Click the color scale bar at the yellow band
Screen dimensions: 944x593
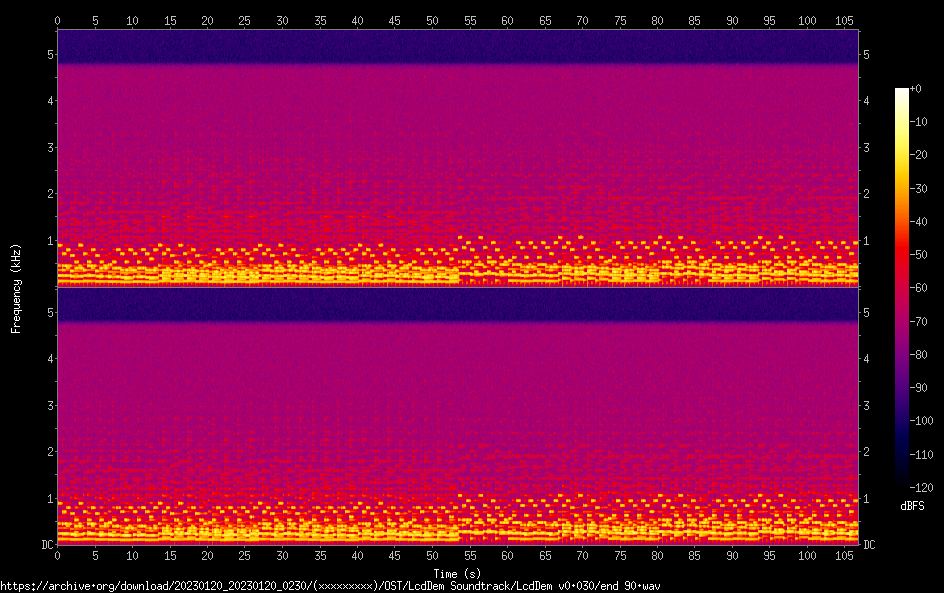coord(902,150)
